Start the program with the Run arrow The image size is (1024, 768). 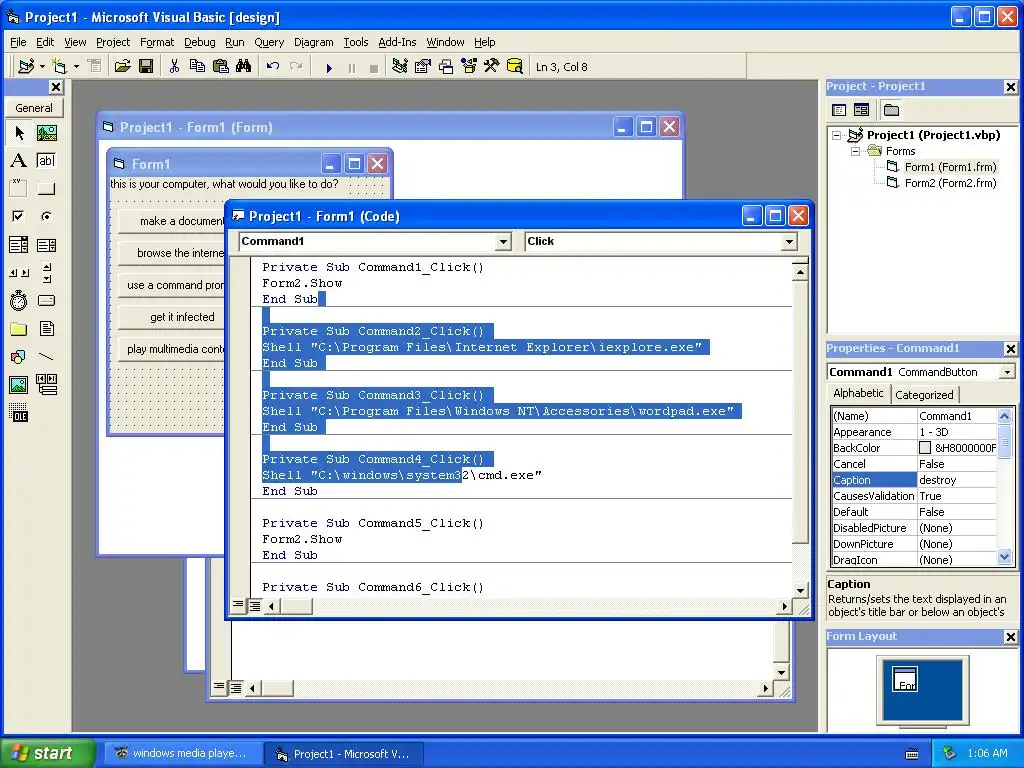(329, 67)
